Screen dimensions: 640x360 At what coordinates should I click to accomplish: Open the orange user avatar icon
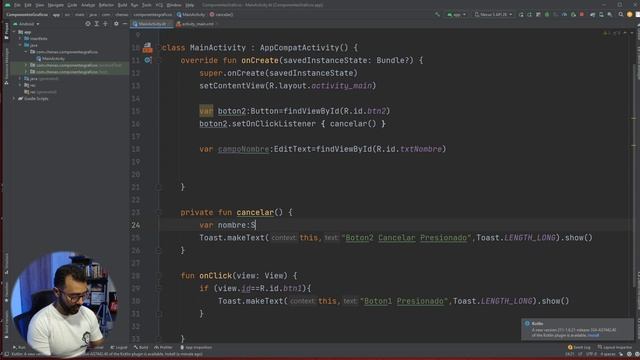[629, 15]
